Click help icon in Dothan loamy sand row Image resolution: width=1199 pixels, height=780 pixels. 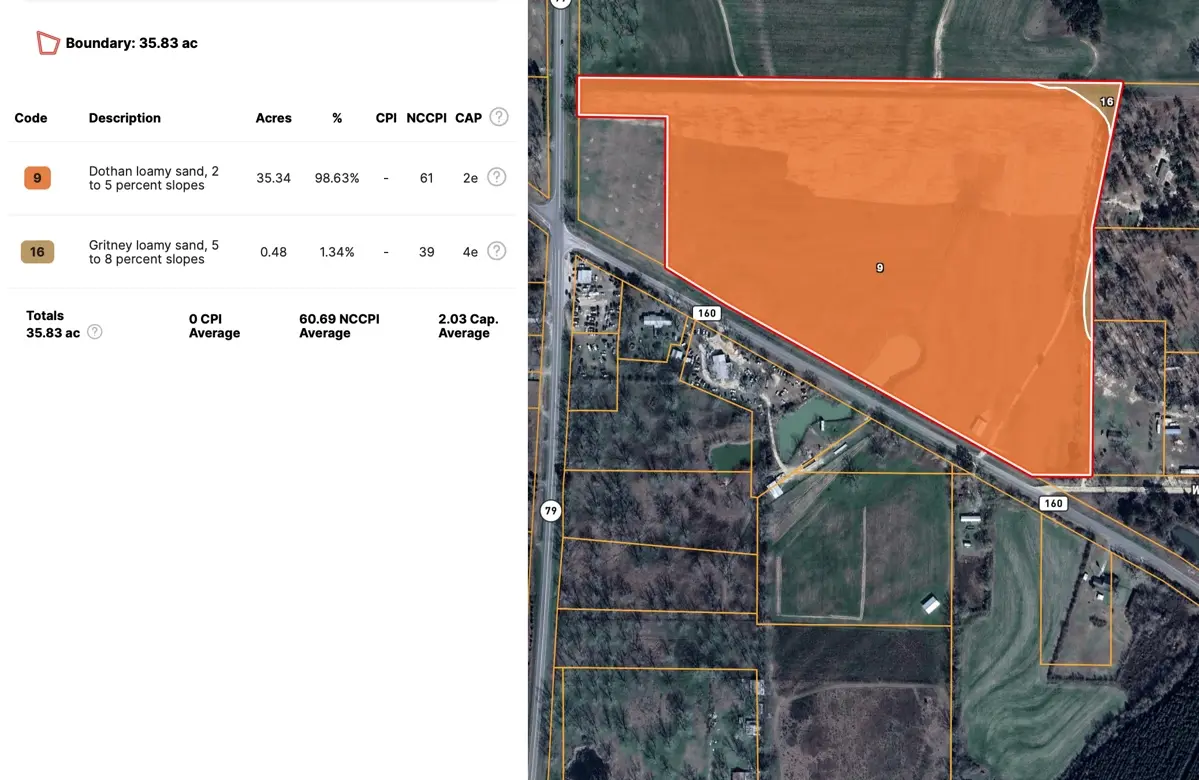pyautogui.click(x=496, y=178)
